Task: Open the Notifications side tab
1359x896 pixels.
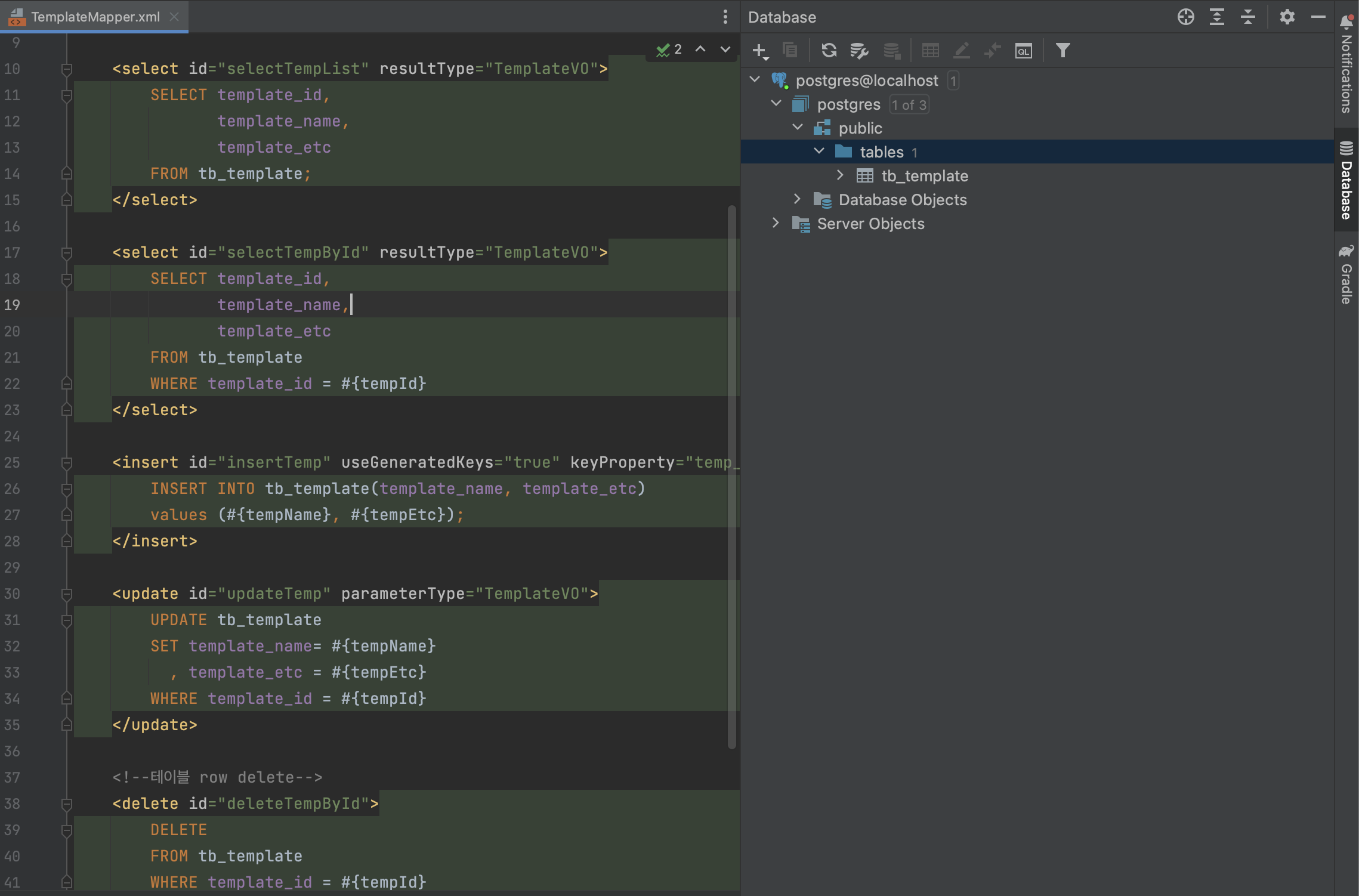Action: tap(1346, 64)
